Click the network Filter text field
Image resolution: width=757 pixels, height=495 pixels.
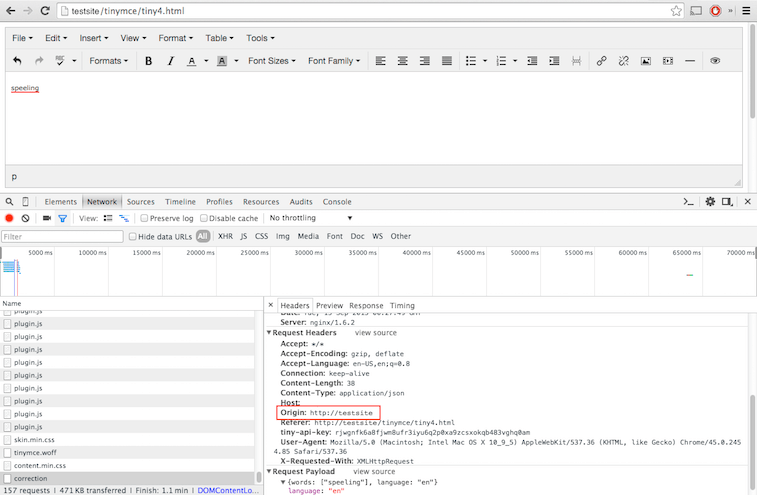coord(62,236)
